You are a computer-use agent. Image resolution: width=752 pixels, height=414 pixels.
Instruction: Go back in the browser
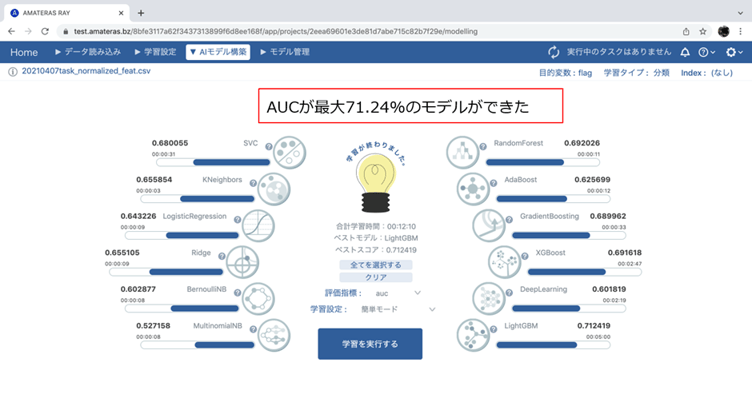coord(12,31)
